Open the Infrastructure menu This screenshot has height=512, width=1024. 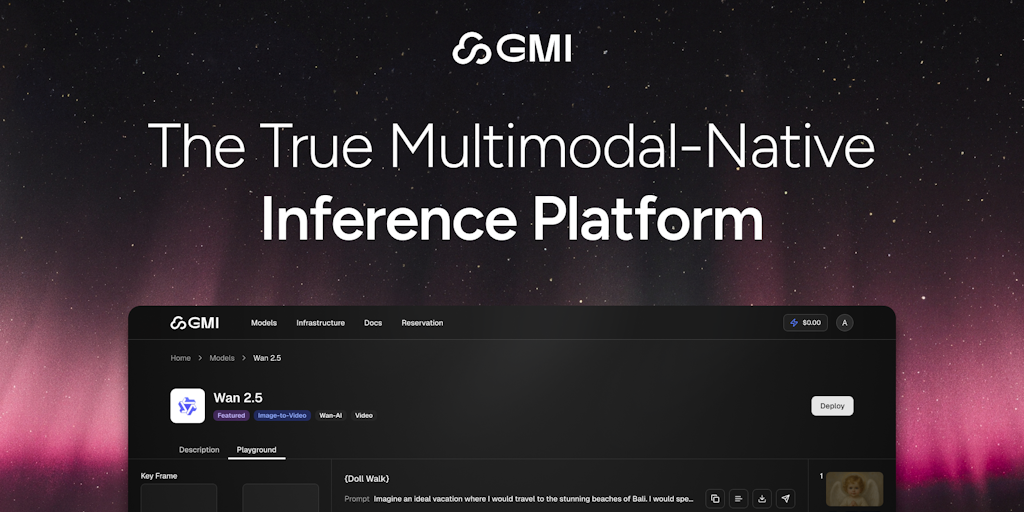pyautogui.click(x=320, y=323)
